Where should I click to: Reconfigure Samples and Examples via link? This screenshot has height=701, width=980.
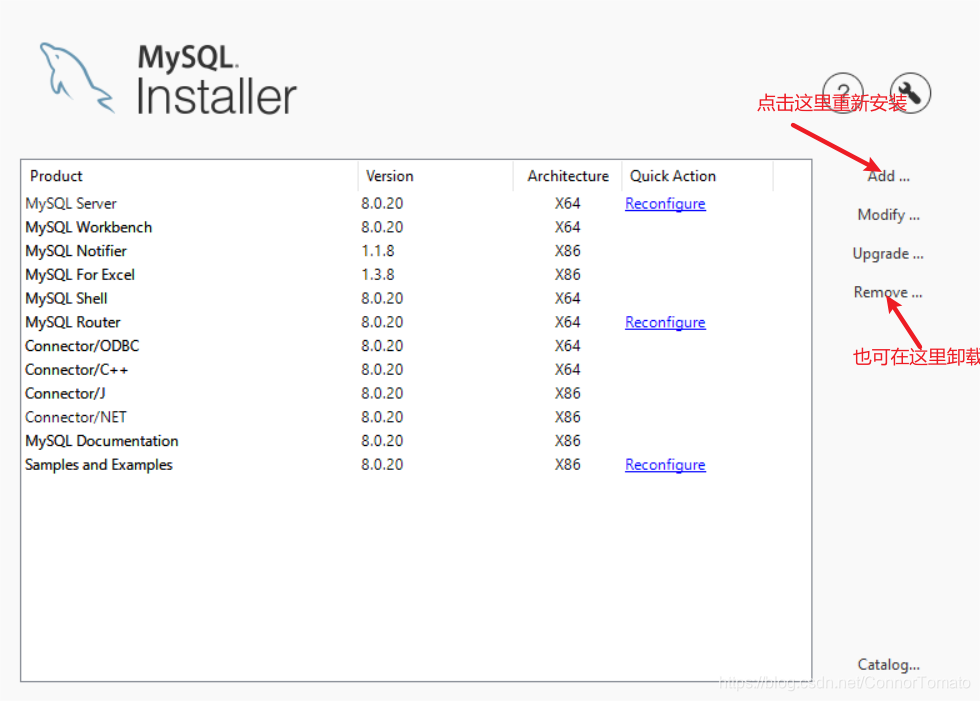pos(665,465)
